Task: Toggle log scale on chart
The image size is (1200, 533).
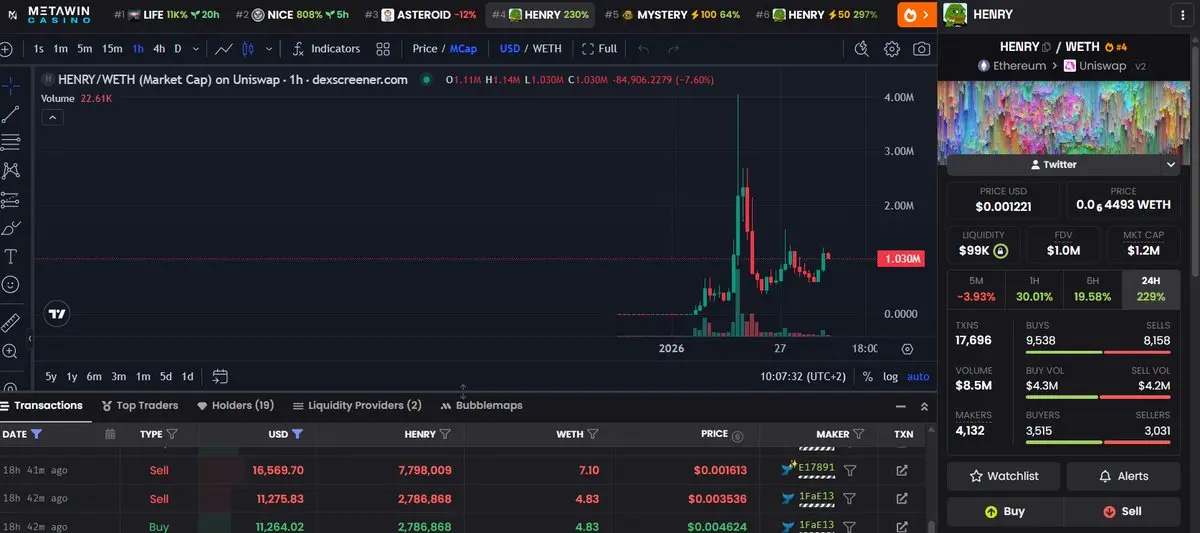Action: pos(890,377)
